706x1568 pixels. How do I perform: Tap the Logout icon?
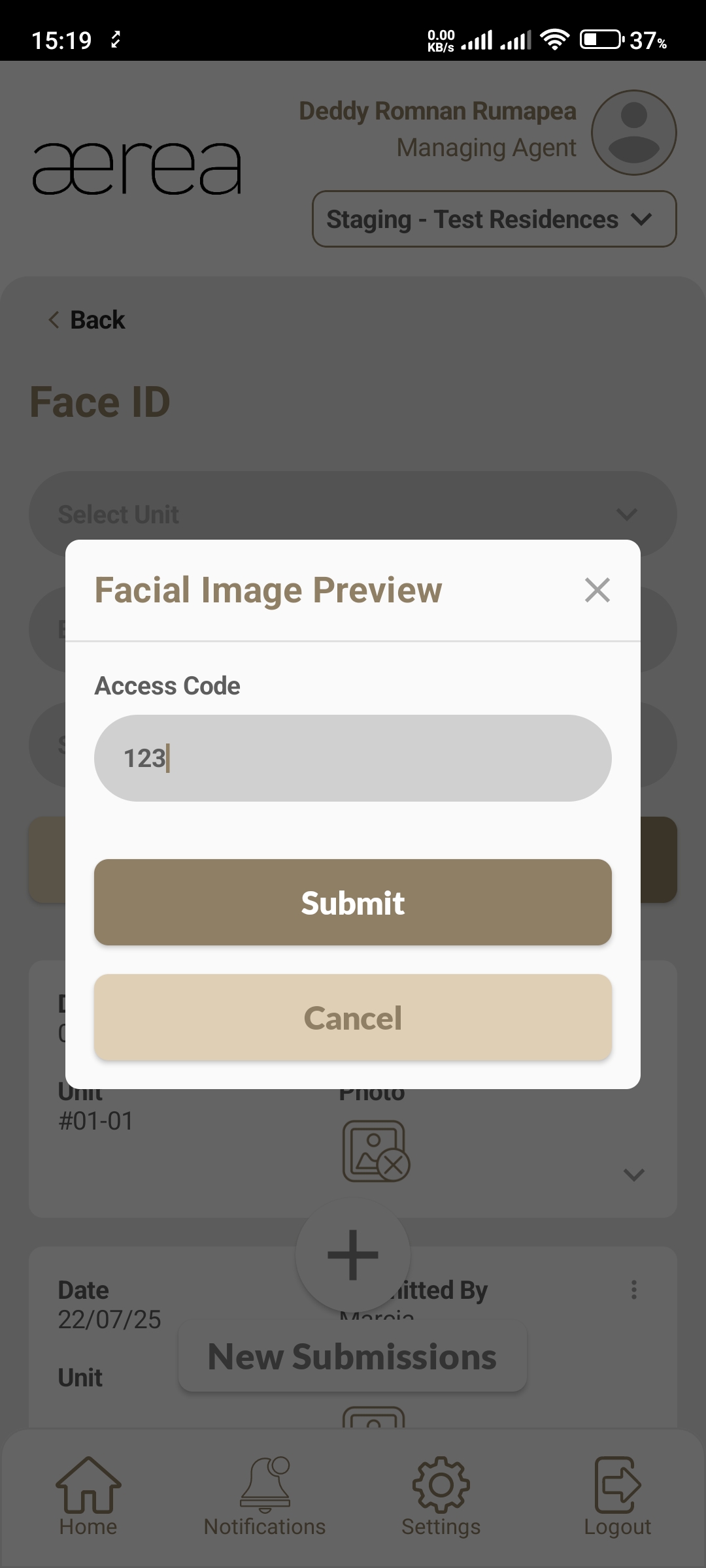coord(618,1496)
